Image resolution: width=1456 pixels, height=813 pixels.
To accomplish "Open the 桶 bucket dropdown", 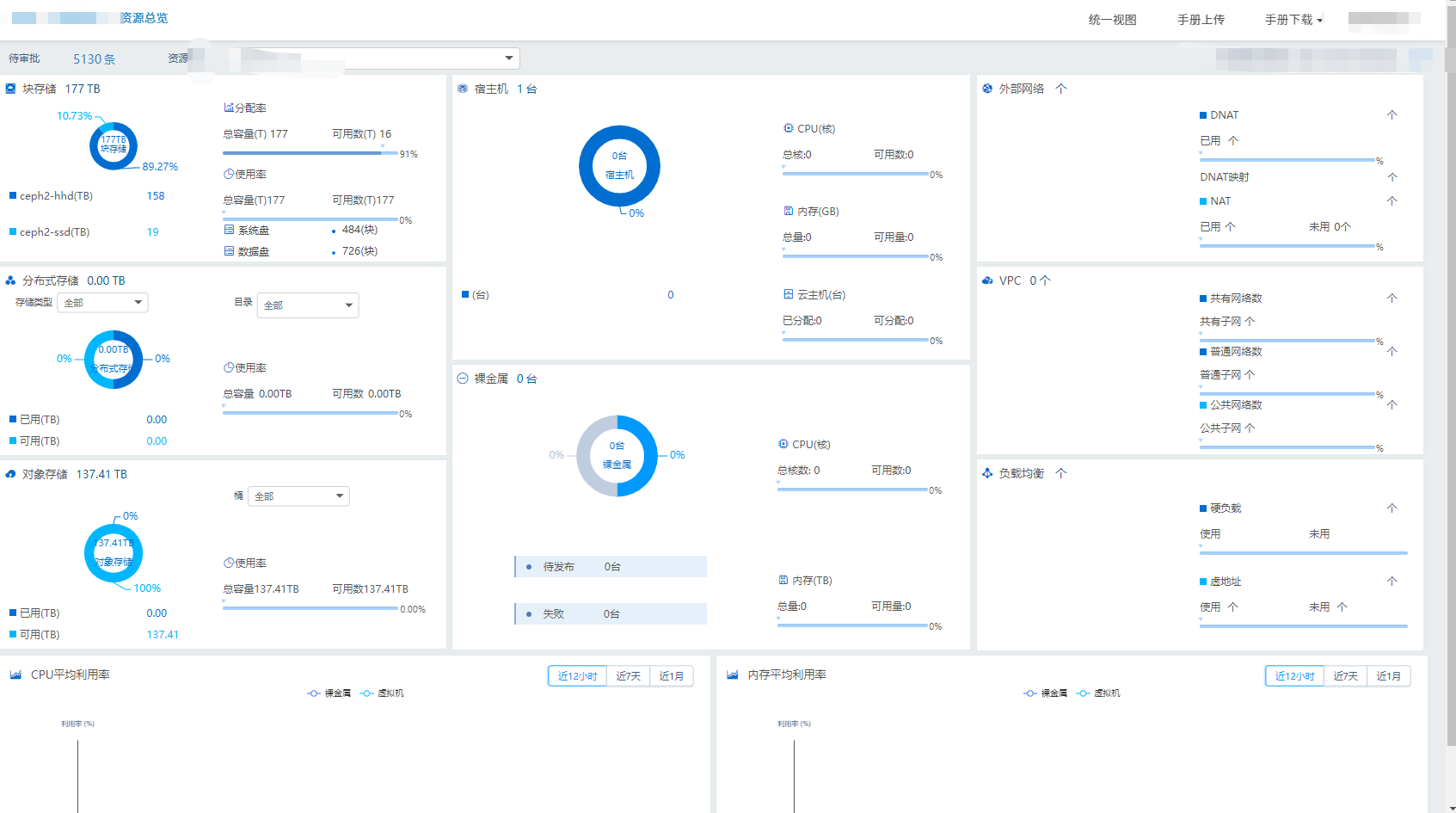I will point(298,496).
